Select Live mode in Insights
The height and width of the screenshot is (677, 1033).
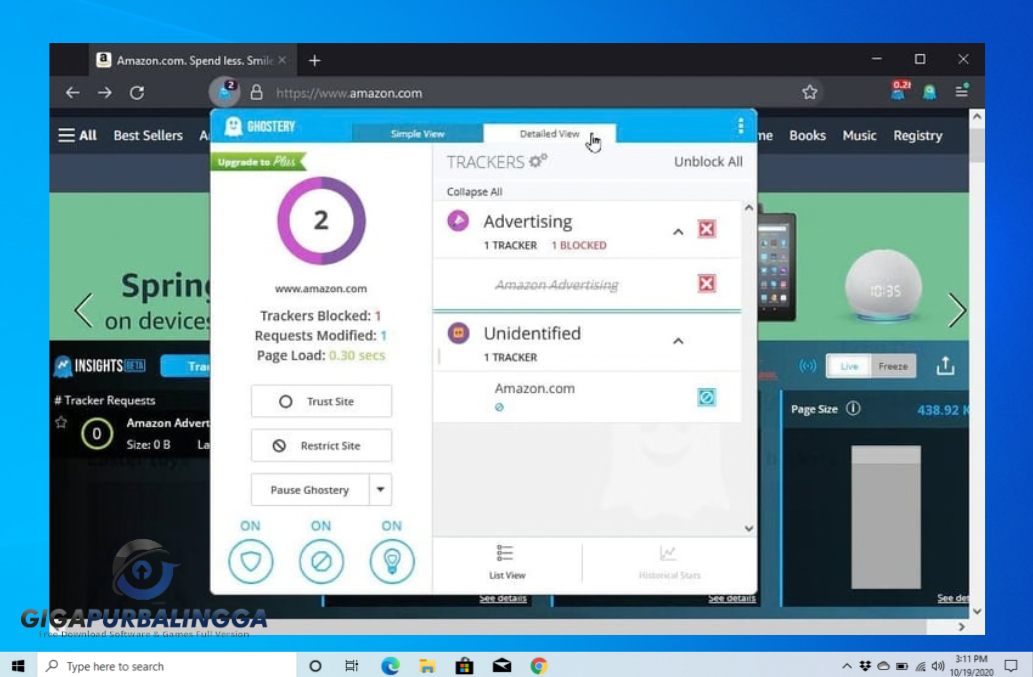[849, 366]
